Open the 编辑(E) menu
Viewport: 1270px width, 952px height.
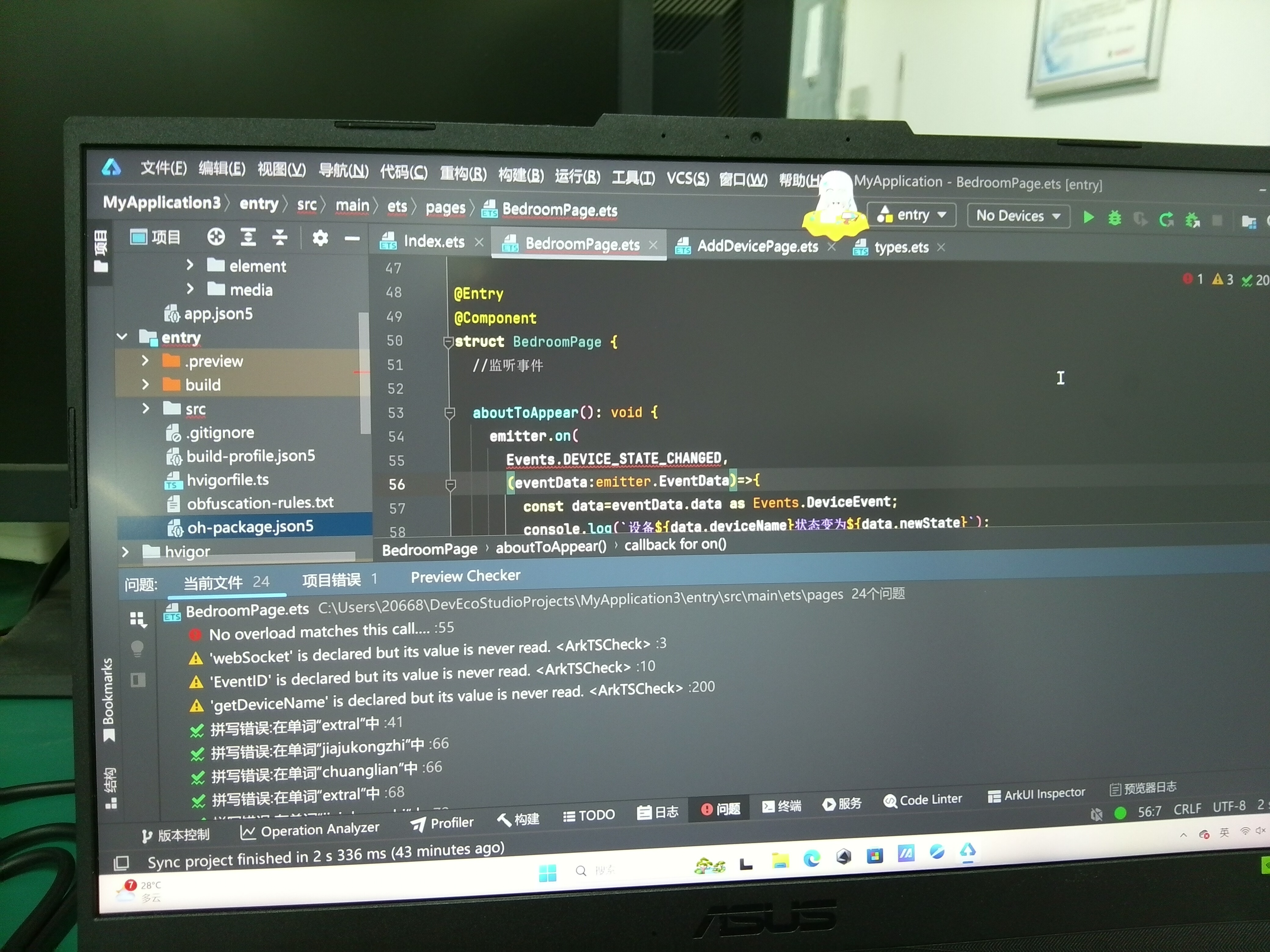tap(222, 169)
